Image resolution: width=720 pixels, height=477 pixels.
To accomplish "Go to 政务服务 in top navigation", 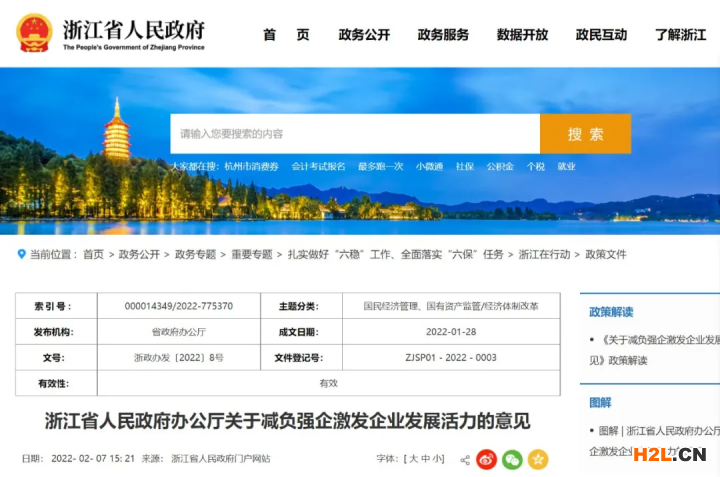I will tap(443, 34).
